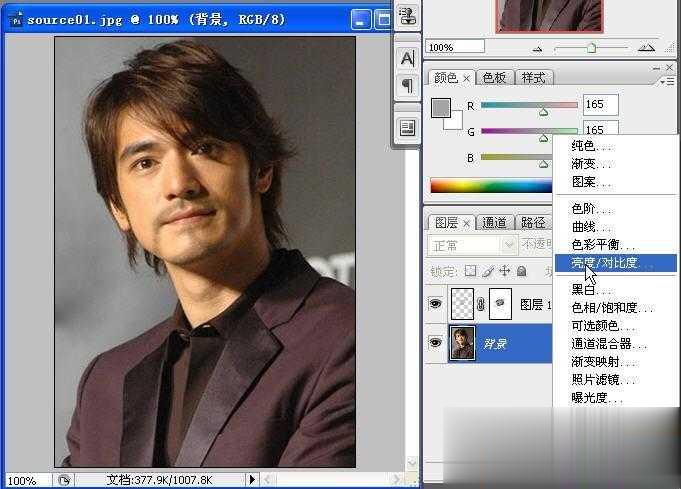This screenshot has width=681, height=489.
Task: Click the lock transparent pixels icon
Action: click(470, 271)
